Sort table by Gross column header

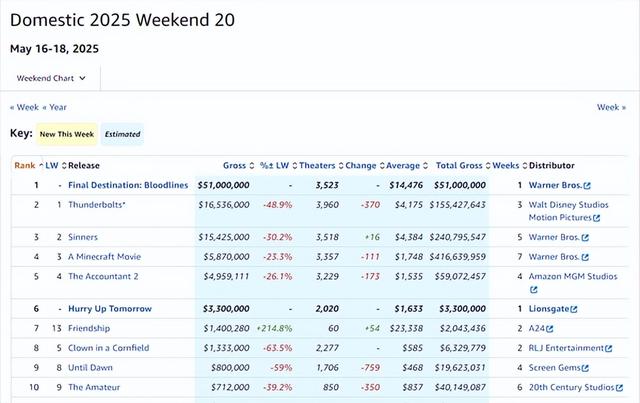tap(235, 165)
